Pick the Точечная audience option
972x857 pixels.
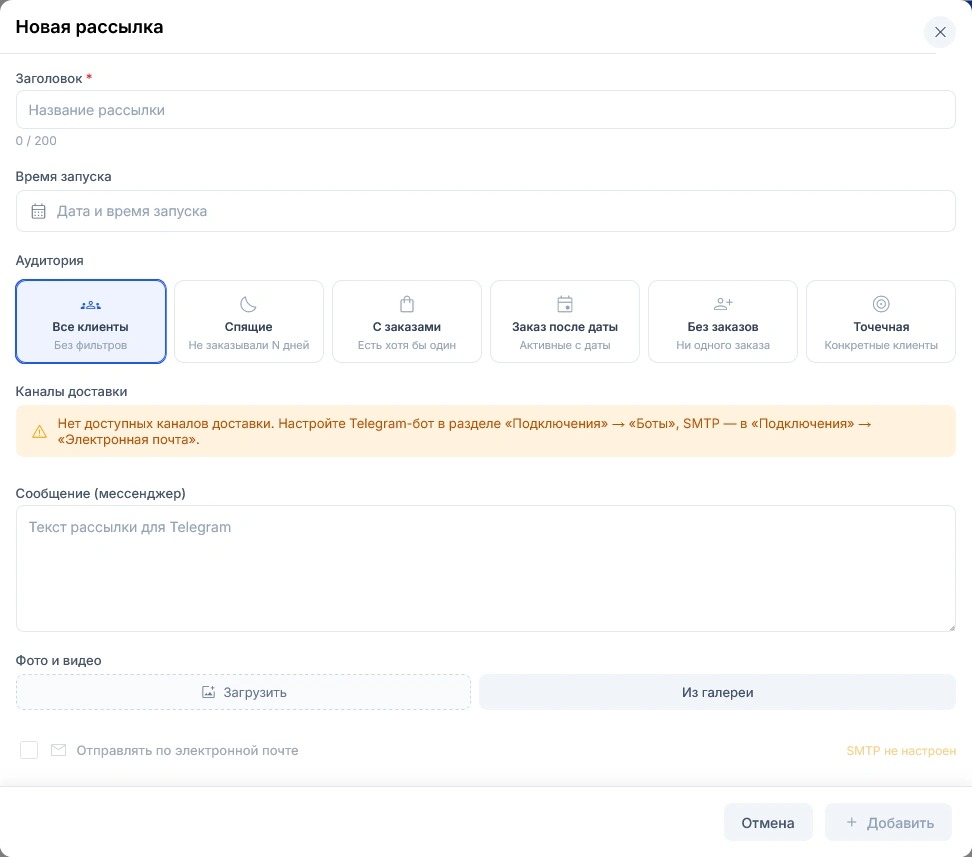pyautogui.click(x=881, y=321)
